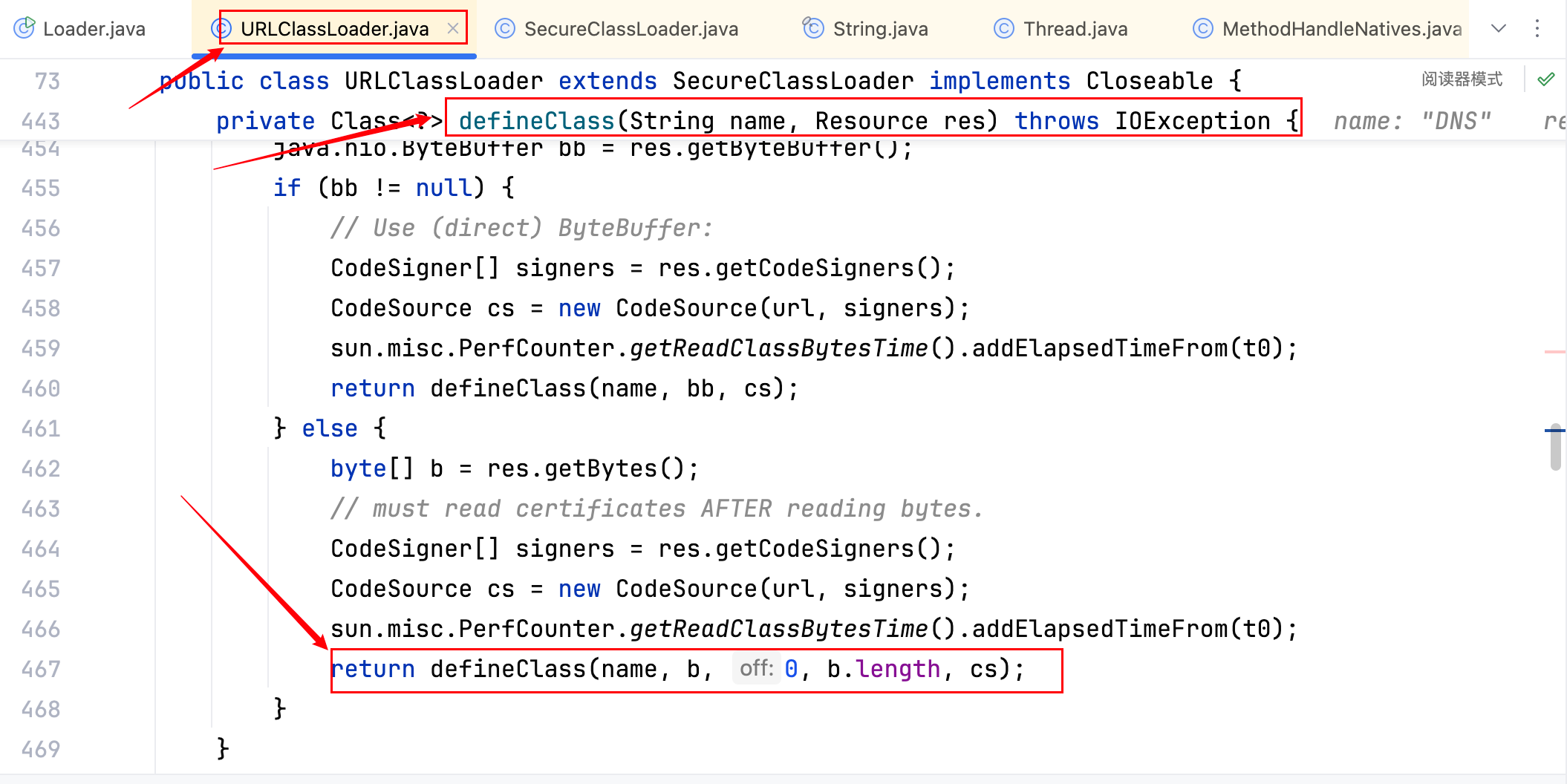This screenshot has width=1567, height=784.
Task: Open the String.java tab
Action: point(880,29)
